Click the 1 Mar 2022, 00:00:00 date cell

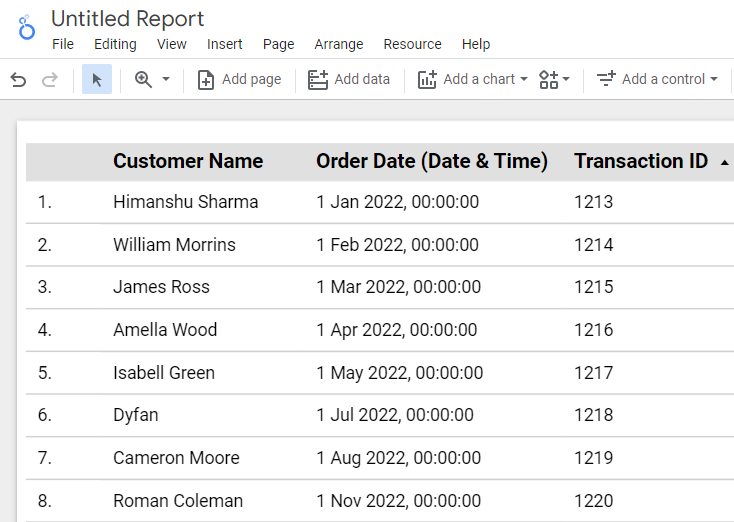coord(398,287)
